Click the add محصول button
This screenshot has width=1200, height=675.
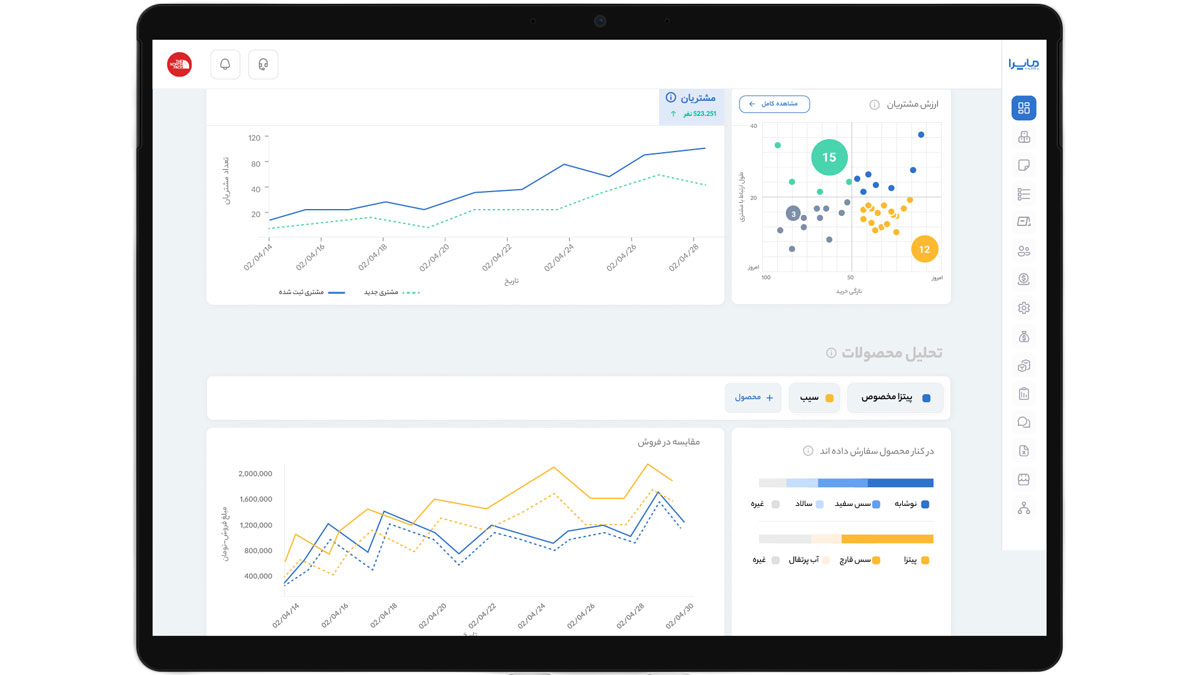753,398
